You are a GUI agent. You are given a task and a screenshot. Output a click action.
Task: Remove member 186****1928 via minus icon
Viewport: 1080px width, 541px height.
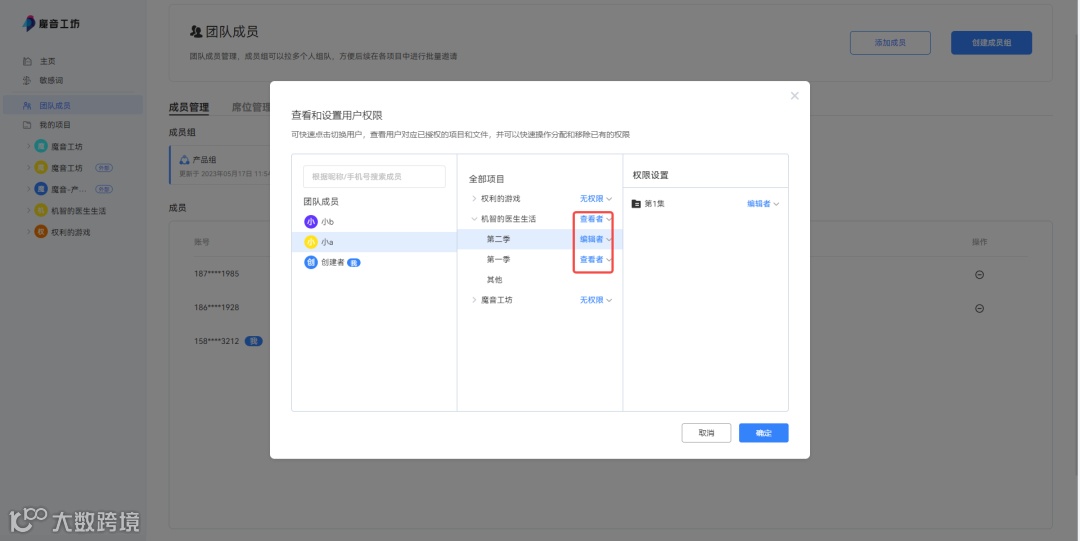coord(979,308)
